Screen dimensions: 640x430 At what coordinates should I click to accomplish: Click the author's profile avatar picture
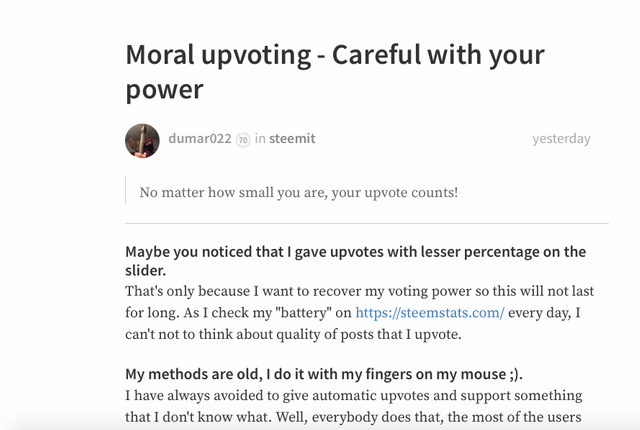point(142,140)
